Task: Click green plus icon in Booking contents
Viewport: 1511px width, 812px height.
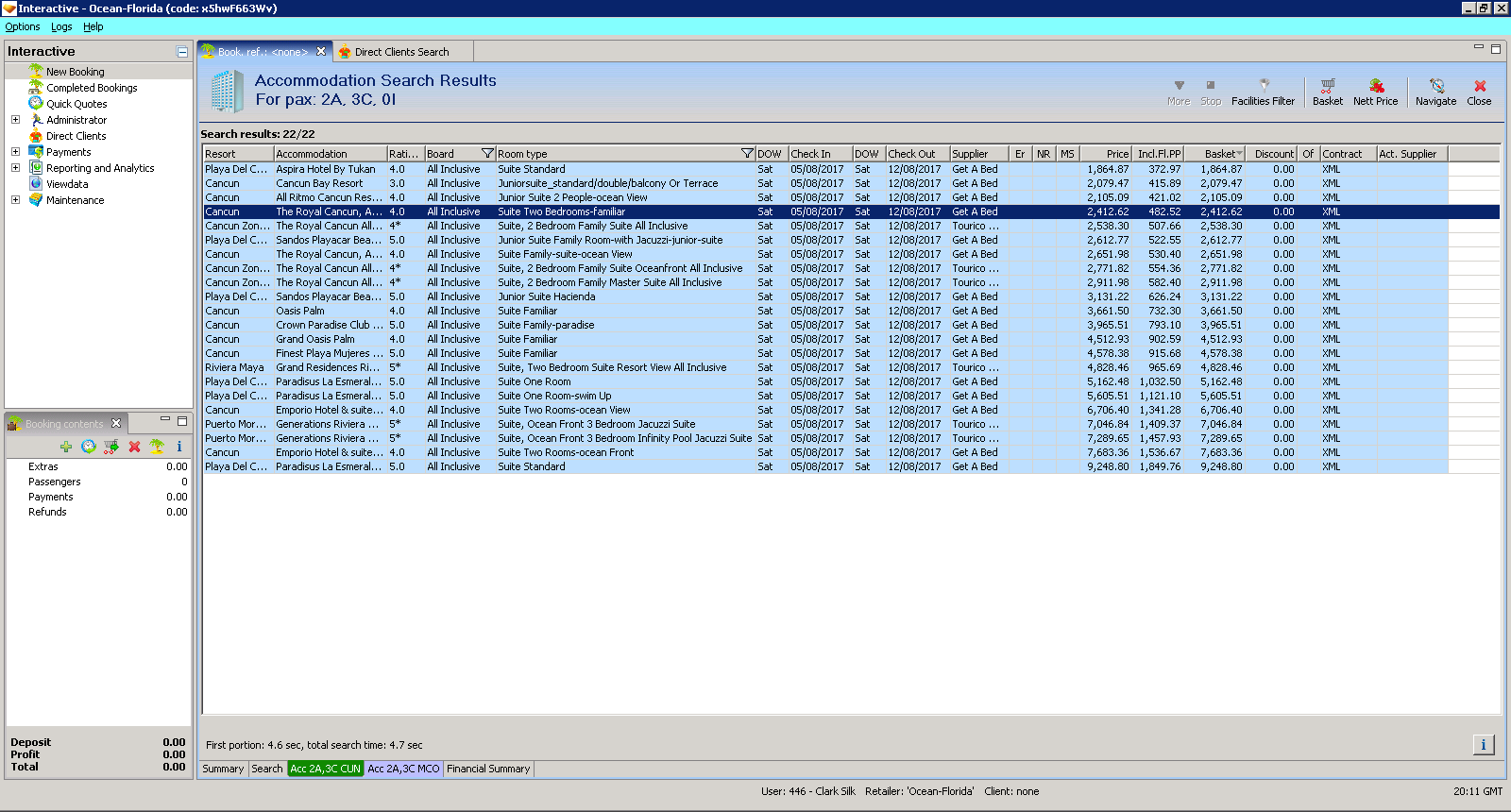Action: 65,447
